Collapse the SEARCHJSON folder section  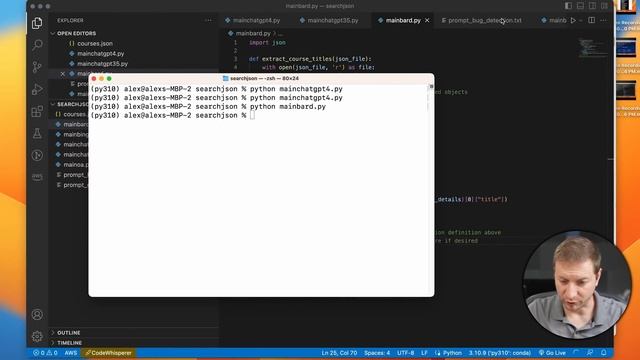(x=69, y=104)
